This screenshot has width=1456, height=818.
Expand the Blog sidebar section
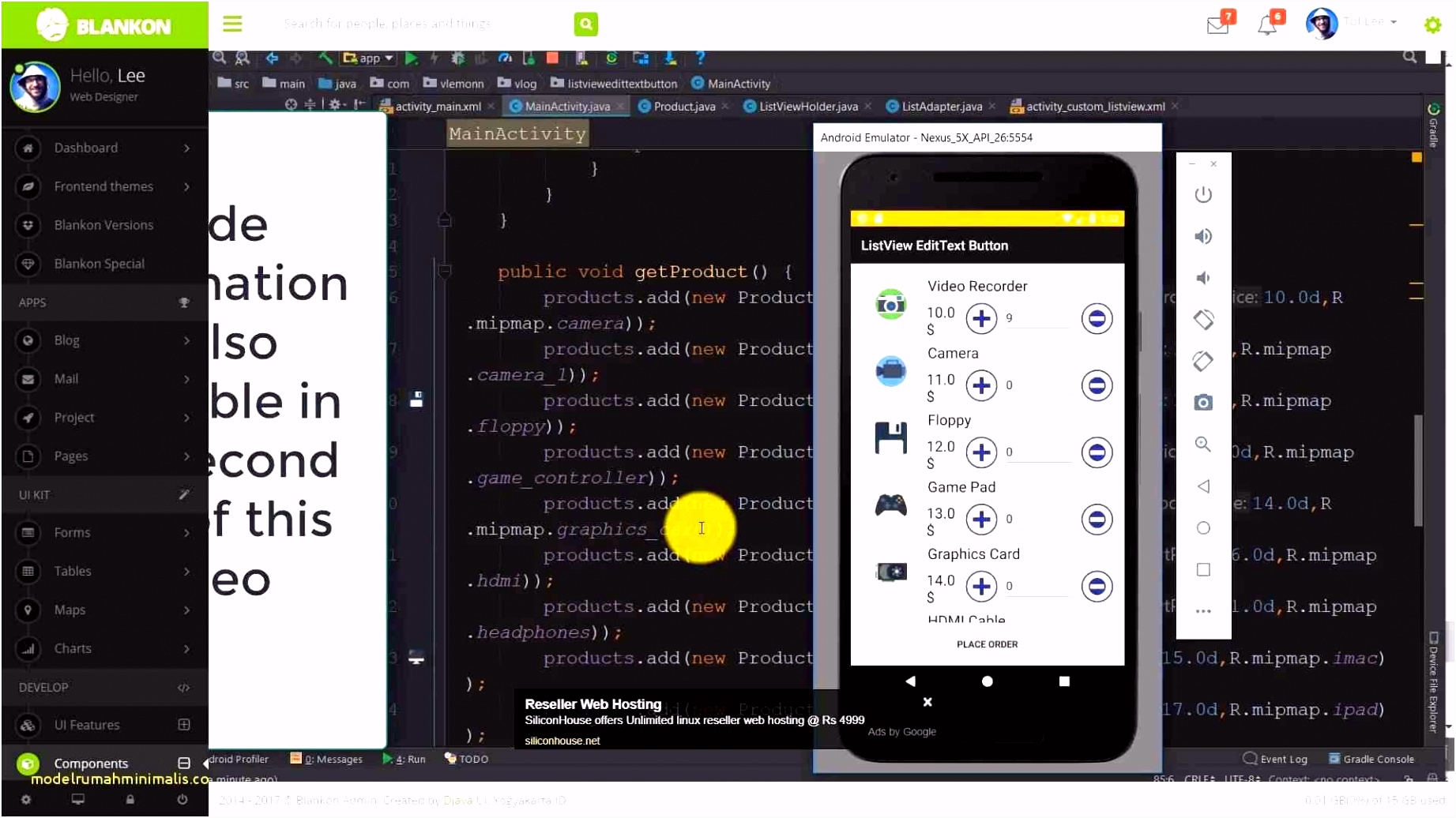[104, 340]
